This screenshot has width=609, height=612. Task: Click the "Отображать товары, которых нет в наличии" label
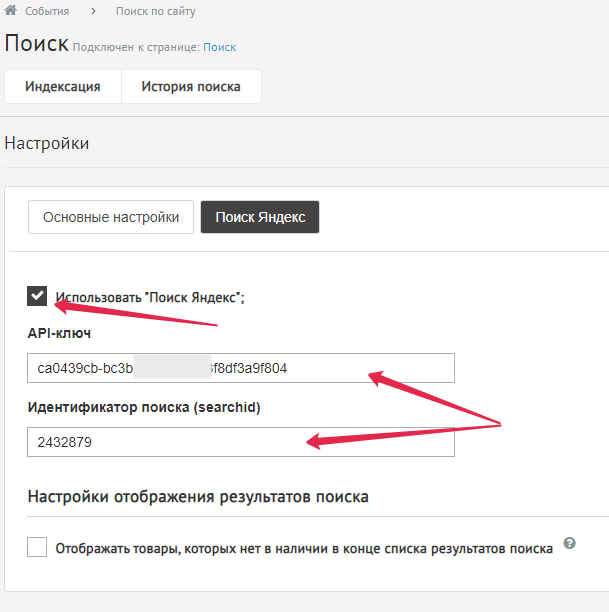click(x=304, y=548)
